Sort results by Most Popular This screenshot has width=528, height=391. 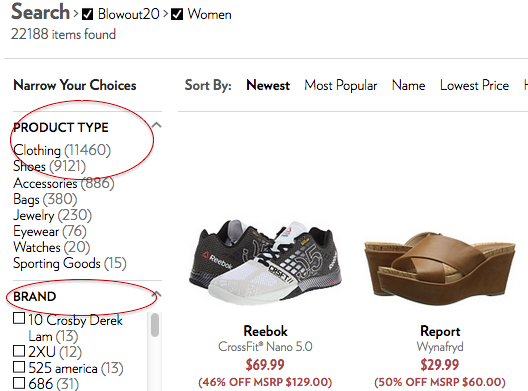point(340,86)
